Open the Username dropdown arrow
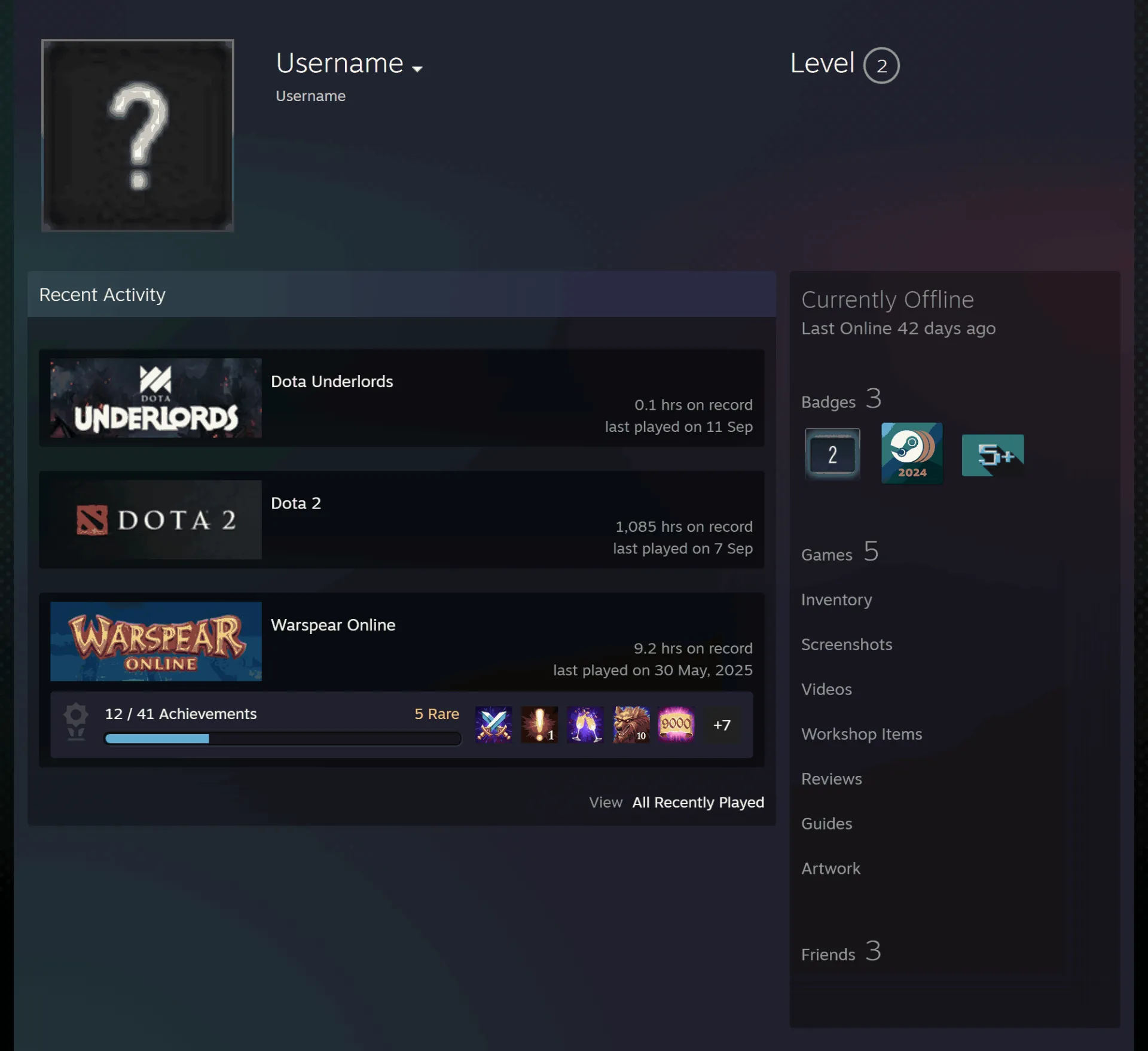The height and width of the screenshot is (1051, 1148). click(x=417, y=69)
